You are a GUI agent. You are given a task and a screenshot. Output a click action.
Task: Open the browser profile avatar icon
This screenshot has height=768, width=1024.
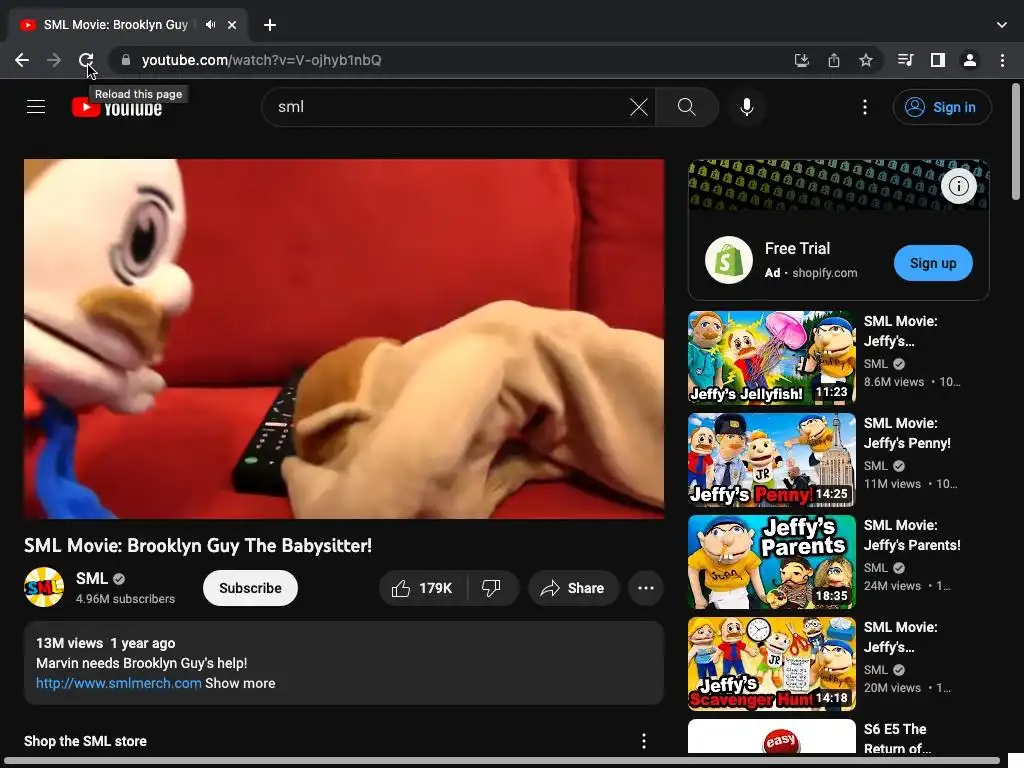(x=970, y=60)
